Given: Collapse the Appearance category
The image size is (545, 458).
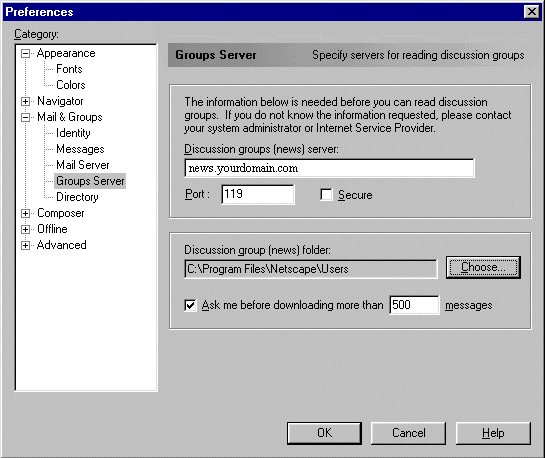Looking at the screenshot, I should coord(25,54).
